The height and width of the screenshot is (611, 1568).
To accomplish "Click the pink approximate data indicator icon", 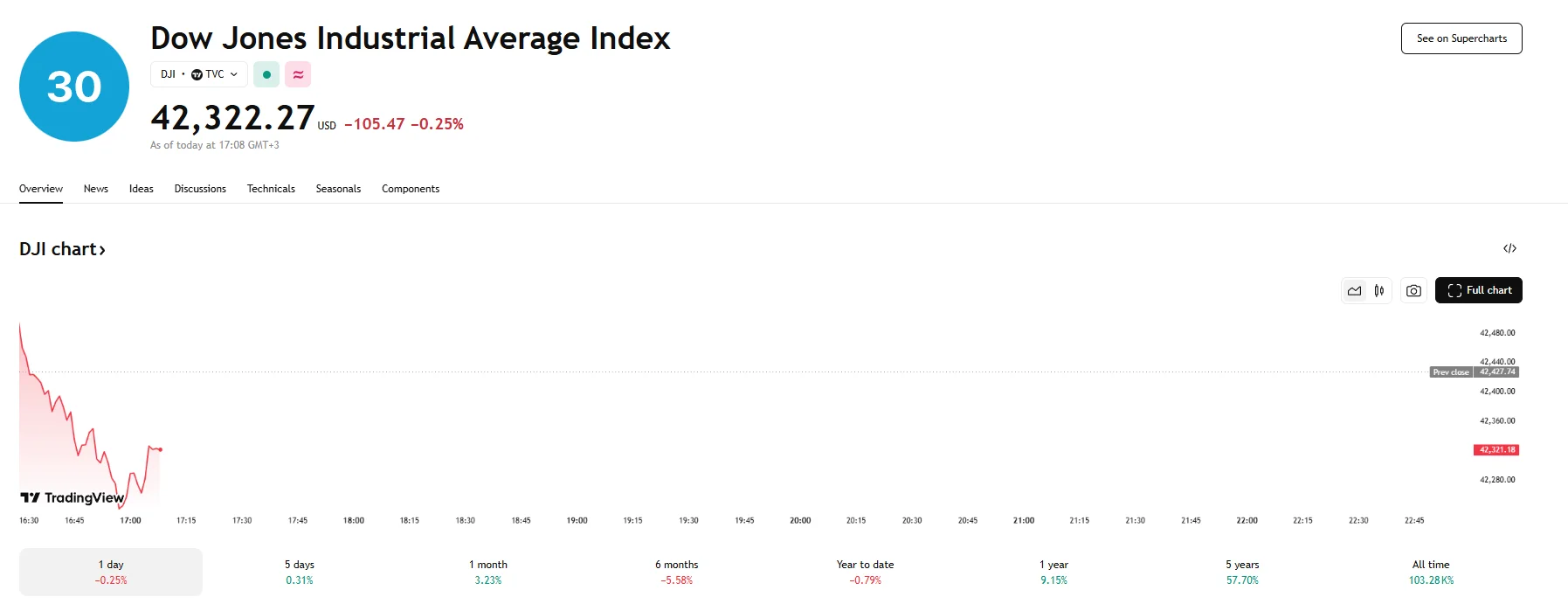I will pos(298,74).
